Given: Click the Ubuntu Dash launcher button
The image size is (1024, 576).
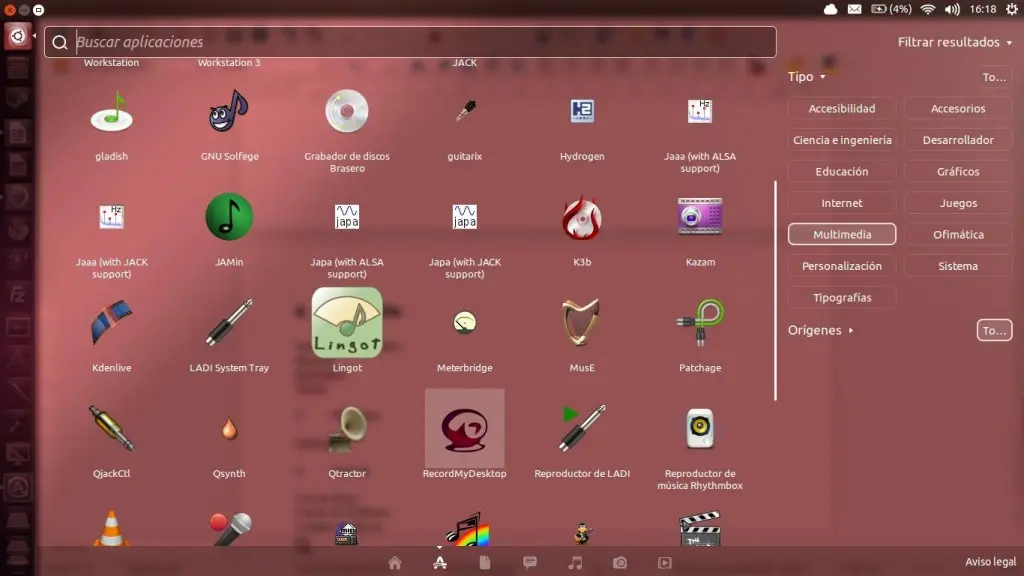Looking at the screenshot, I should point(18,36).
